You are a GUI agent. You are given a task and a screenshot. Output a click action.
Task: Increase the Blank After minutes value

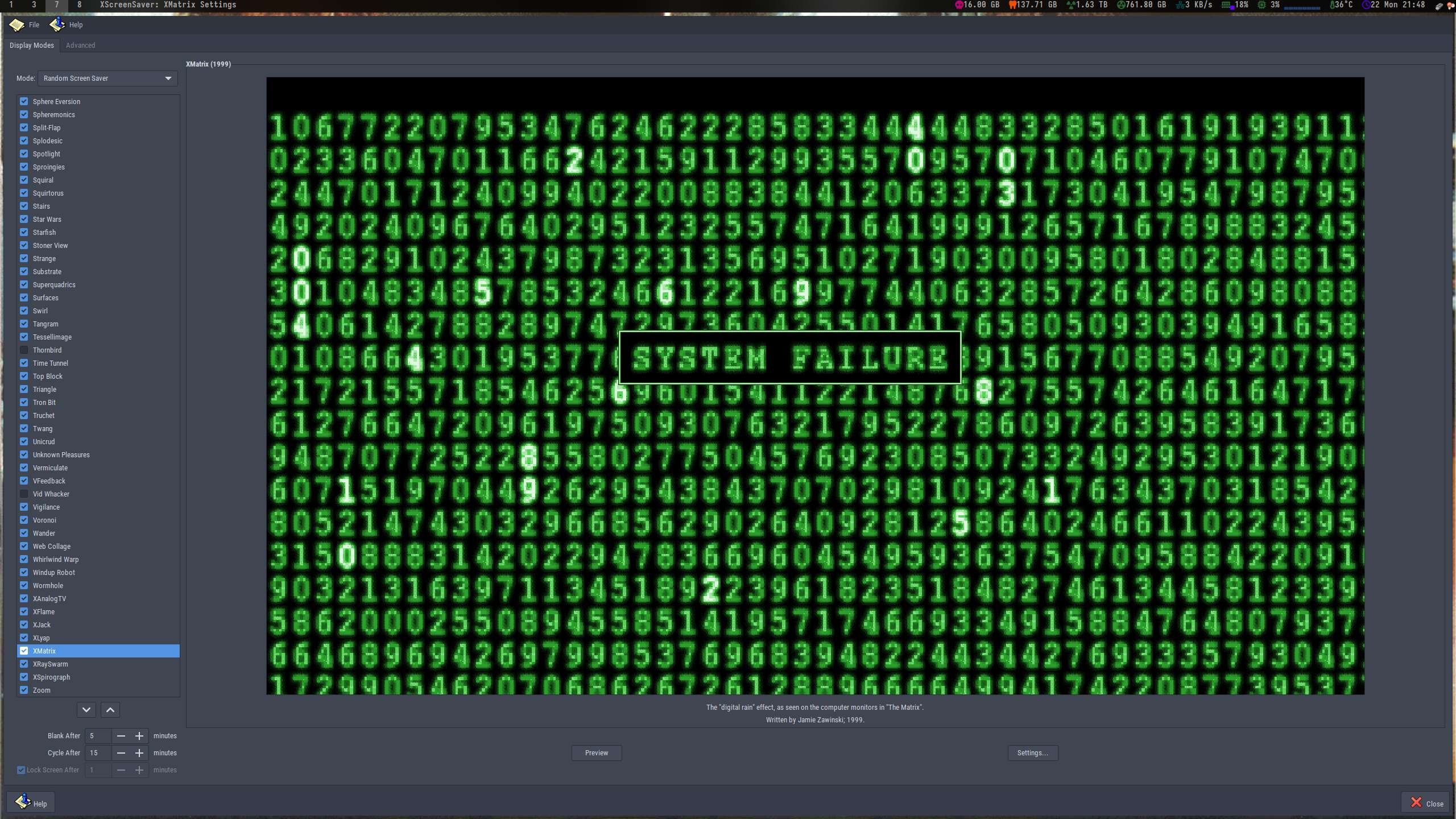tap(139, 736)
